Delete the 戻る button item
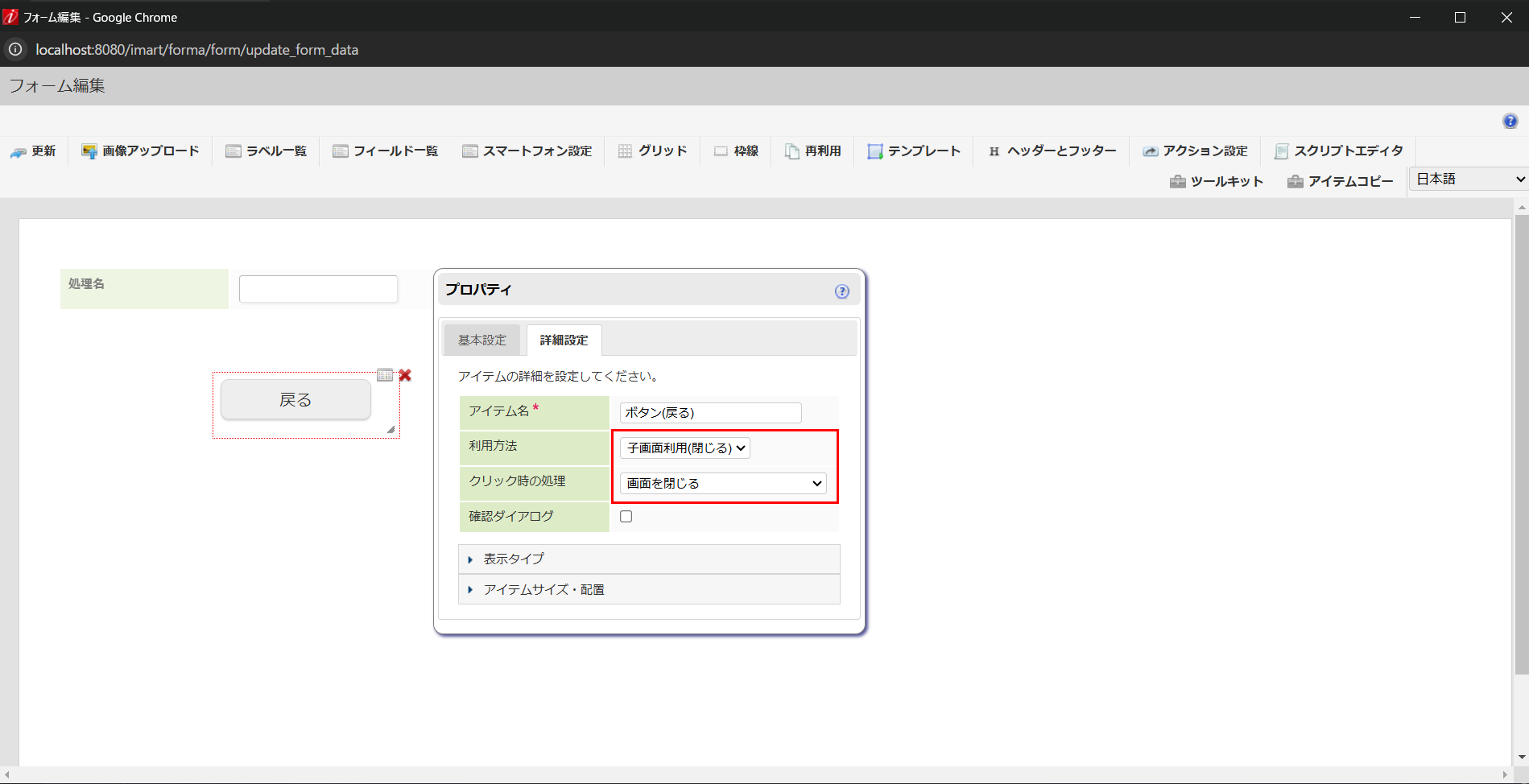The width and height of the screenshot is (1529, 784). [x=405, y=375]
